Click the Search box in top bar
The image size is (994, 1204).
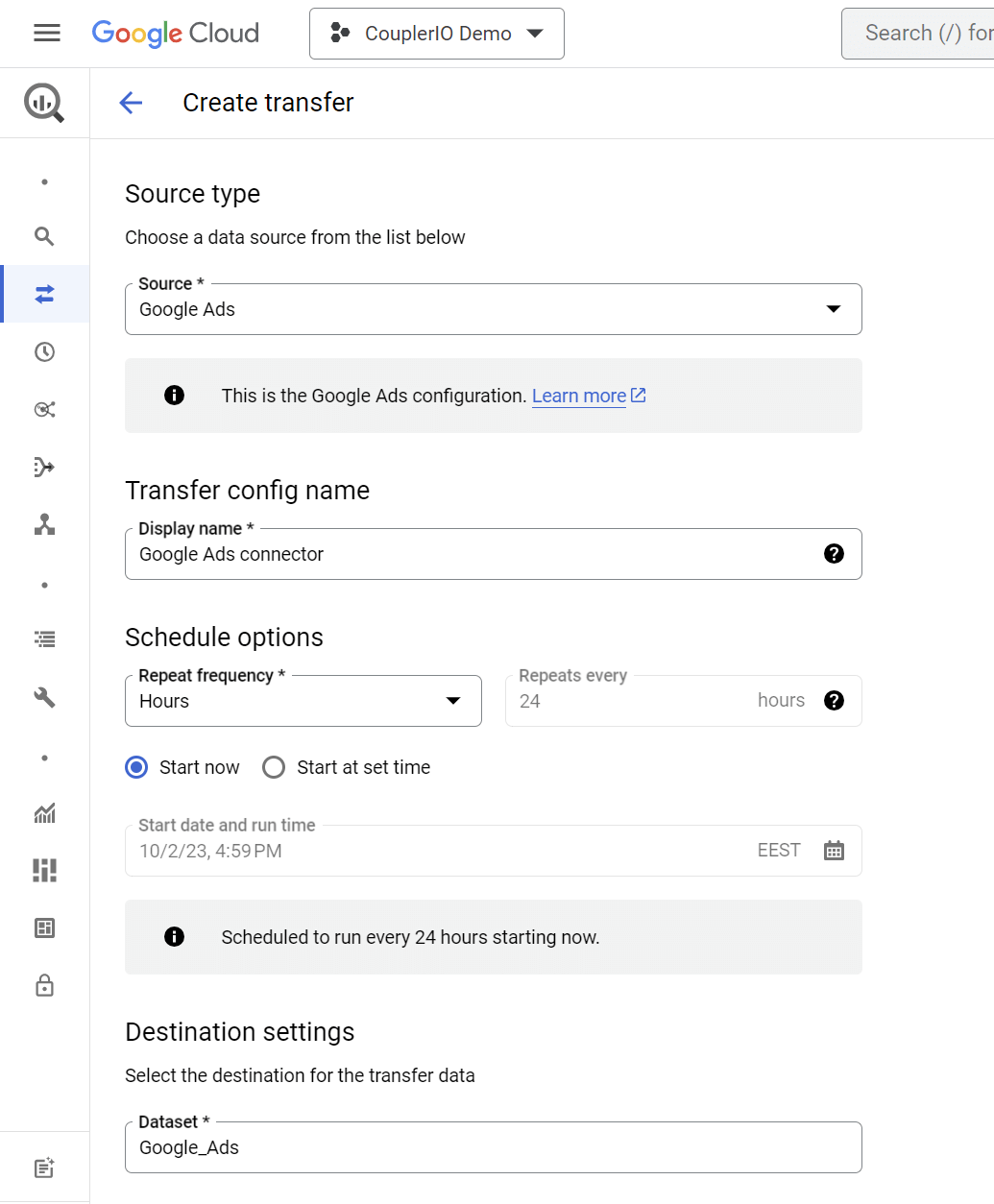(918, 34)
